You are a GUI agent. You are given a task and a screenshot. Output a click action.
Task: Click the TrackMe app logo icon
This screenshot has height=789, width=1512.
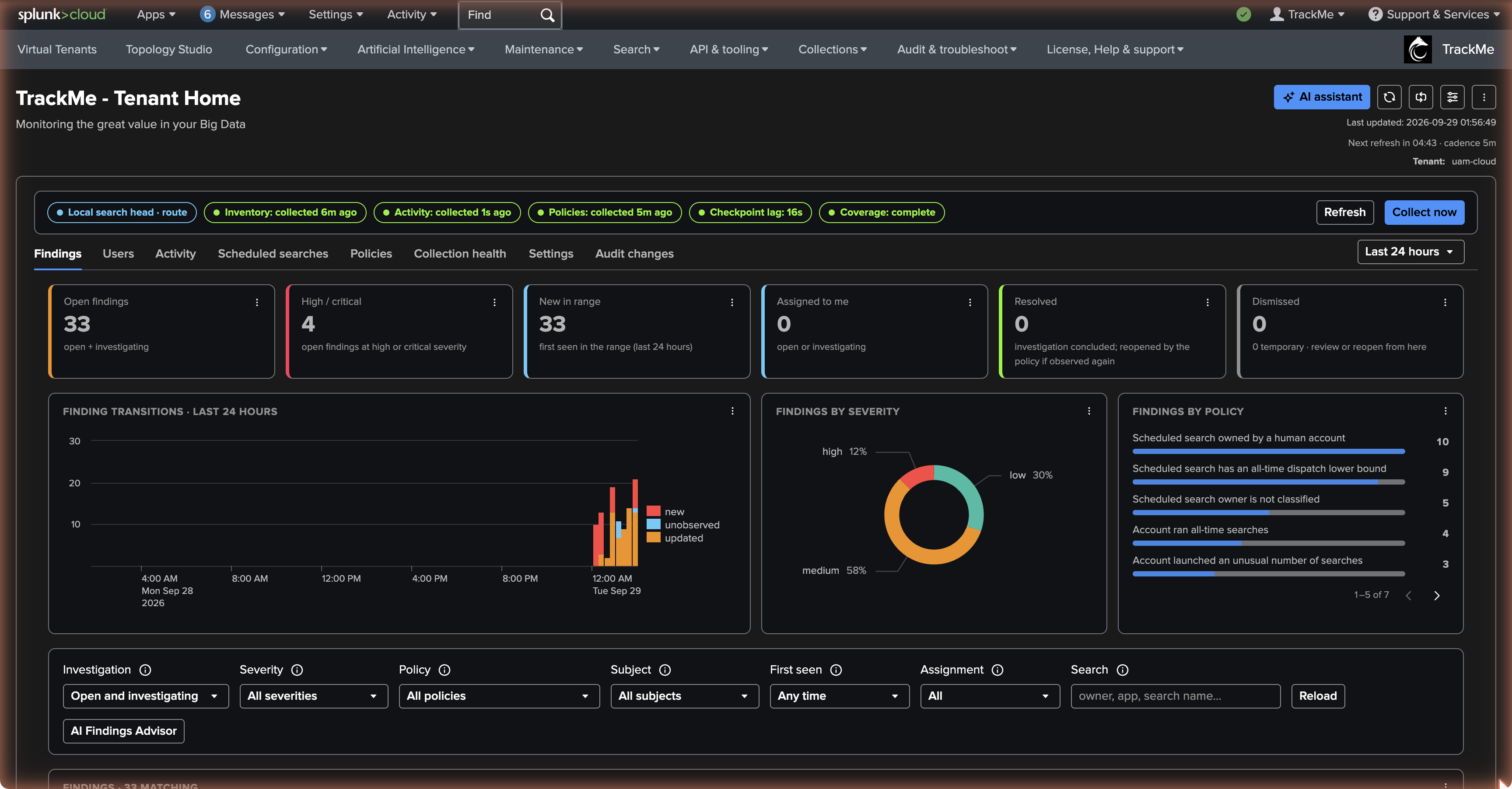pos(1417,49)
